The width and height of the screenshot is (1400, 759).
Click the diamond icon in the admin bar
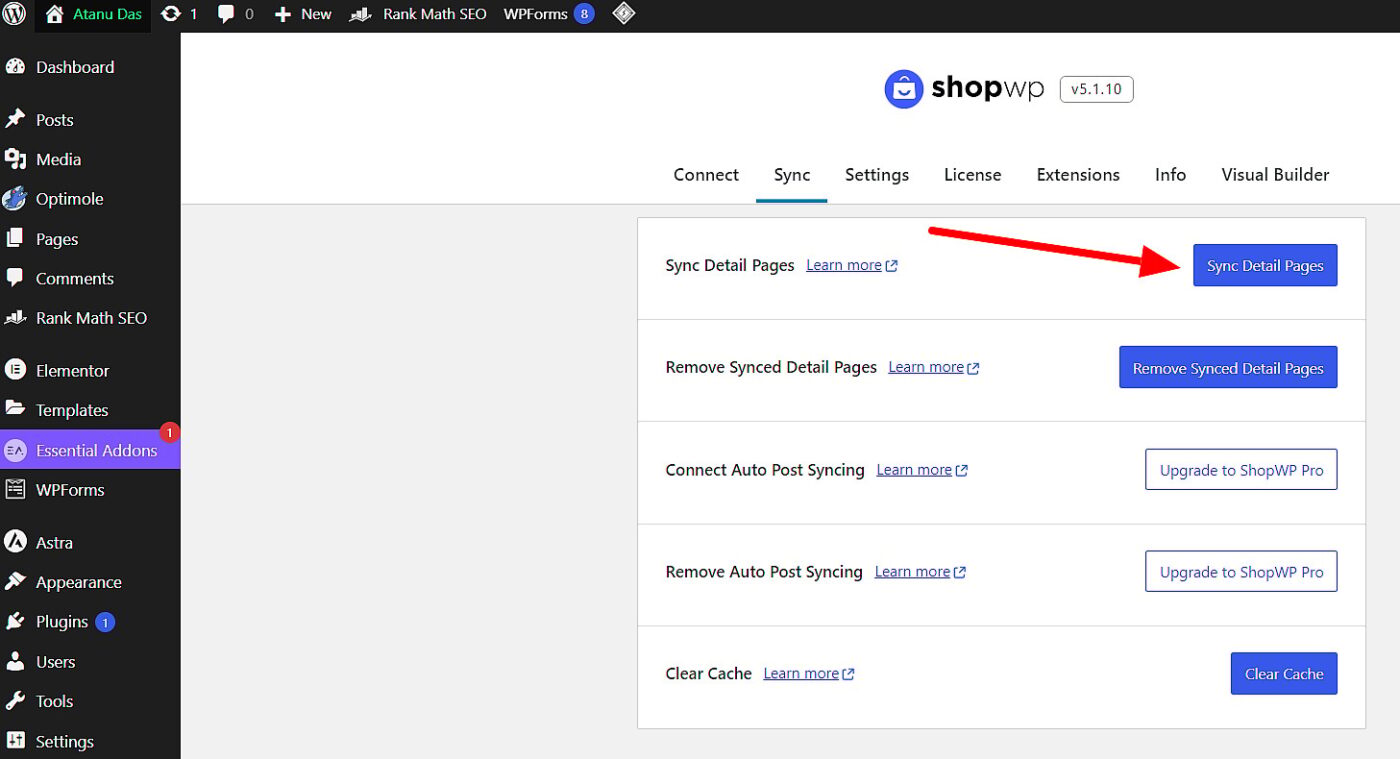pyautogui.click(x=624, y=14)
